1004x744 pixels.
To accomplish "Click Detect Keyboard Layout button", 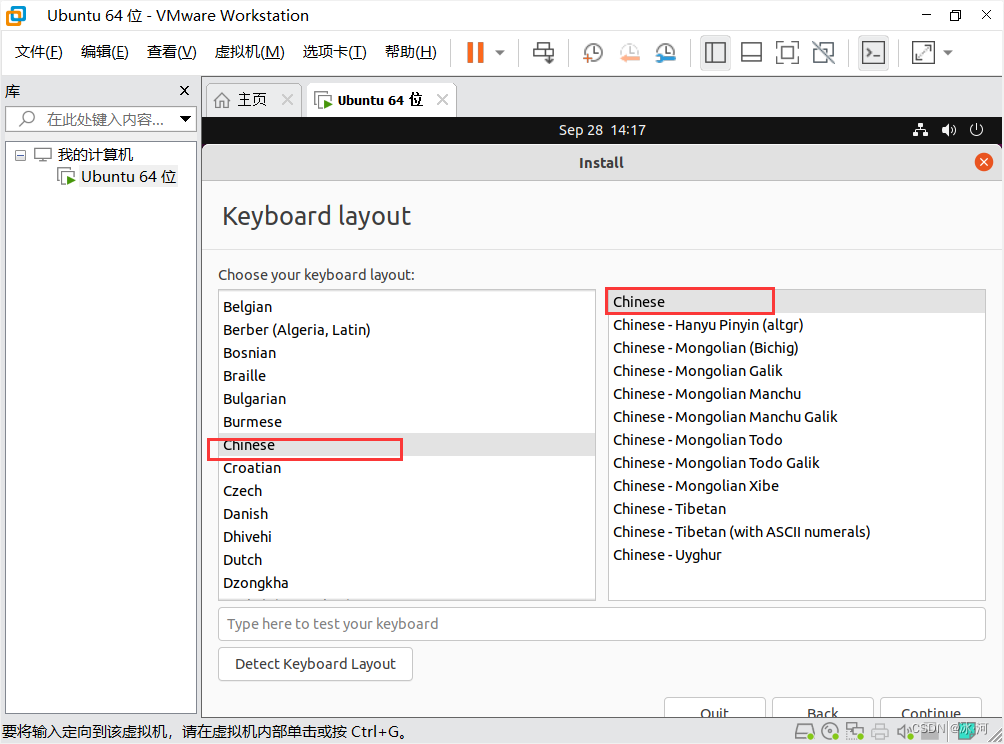I will pyautogui.click(x=315, y=664).
